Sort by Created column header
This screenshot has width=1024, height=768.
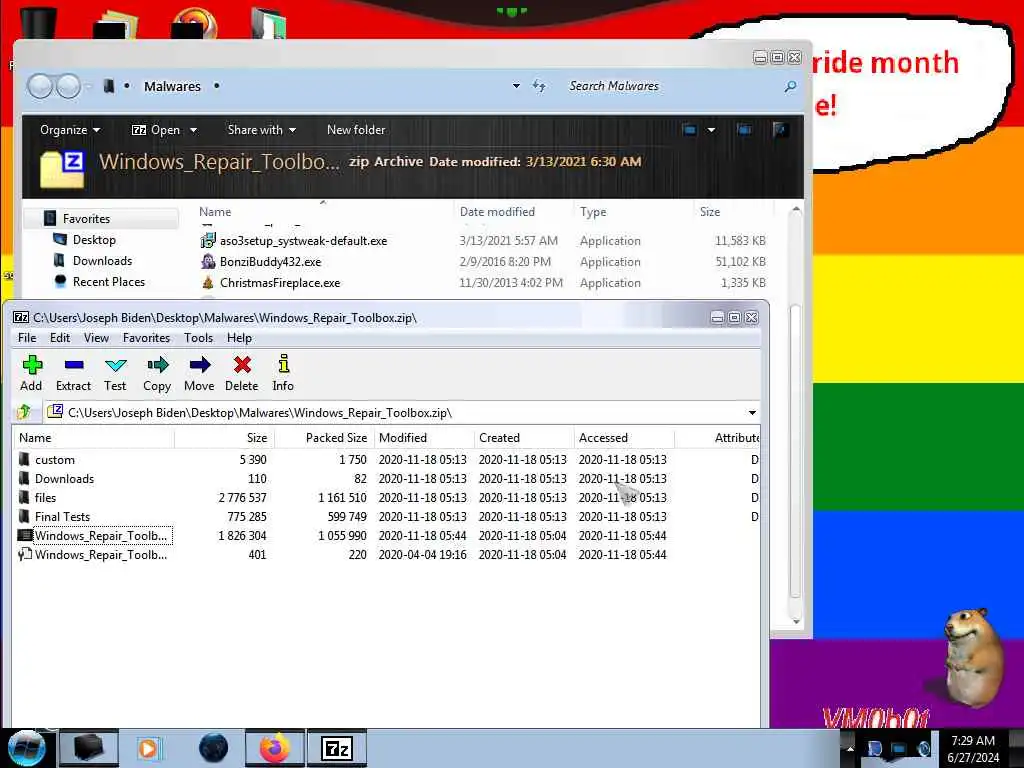[x=524, y=438]
